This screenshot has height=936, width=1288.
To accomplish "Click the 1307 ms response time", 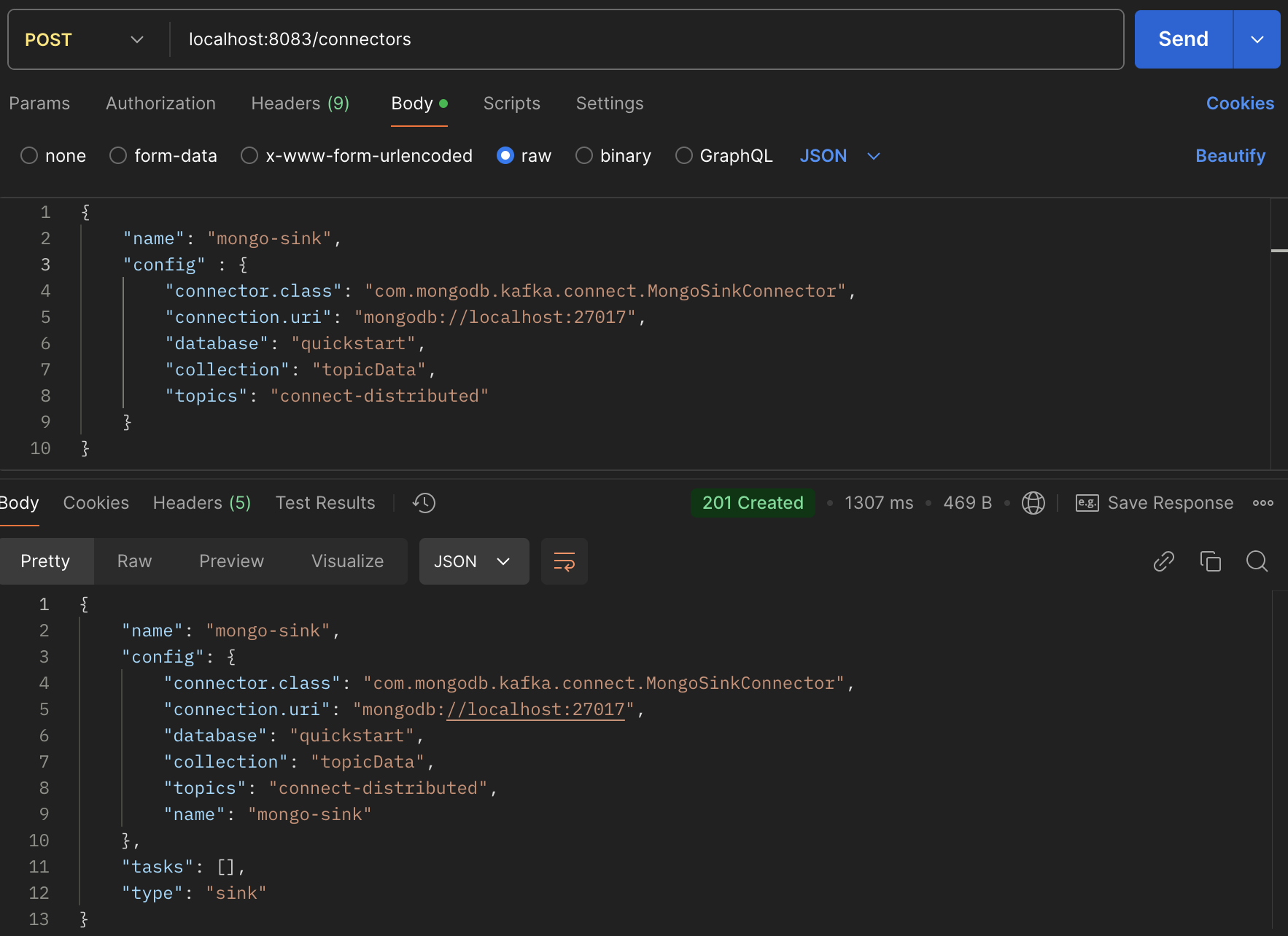I will (879, 503).
